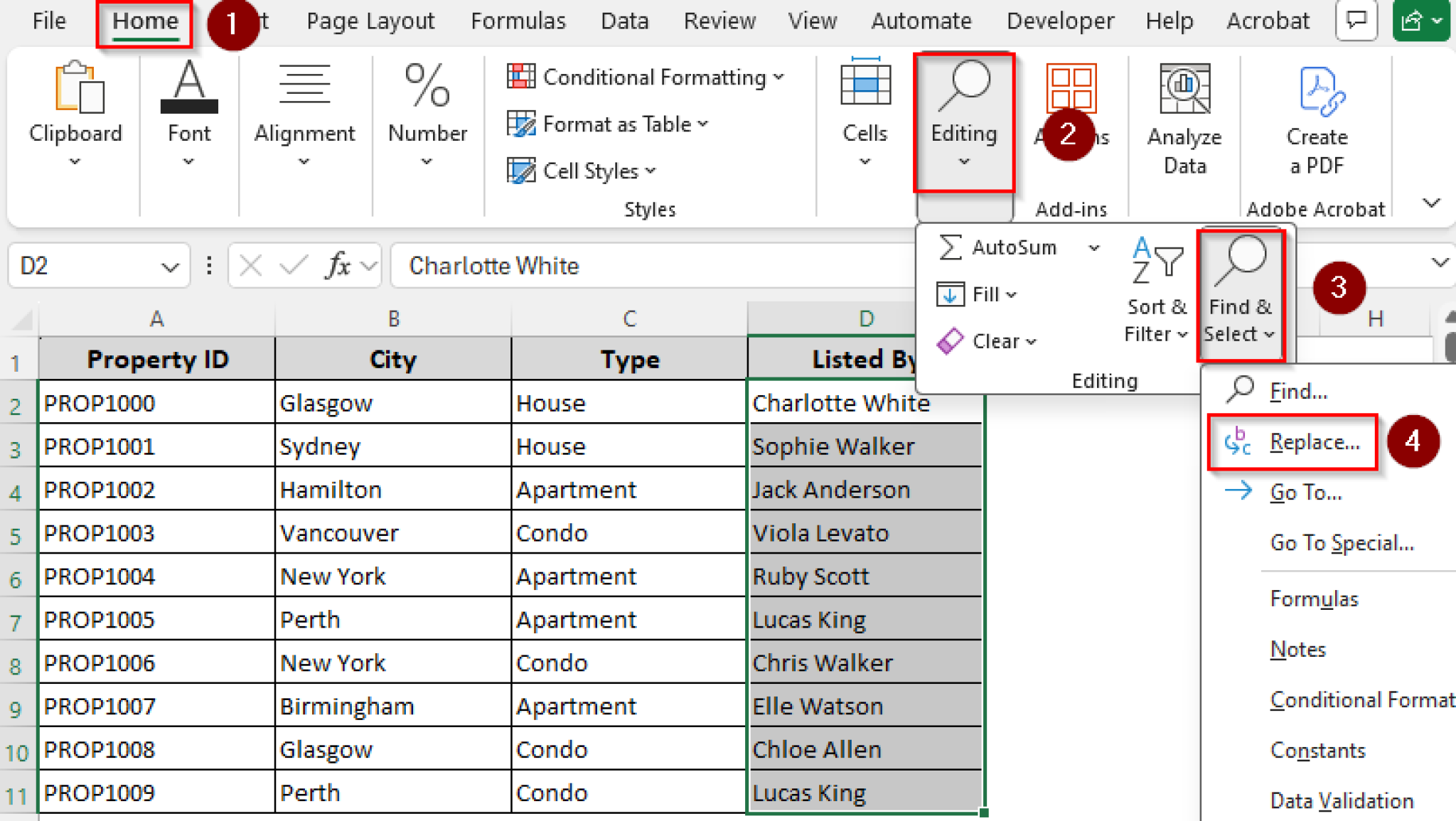
Task: Collapse the ribbon with the chevron
Action: 1431,203
